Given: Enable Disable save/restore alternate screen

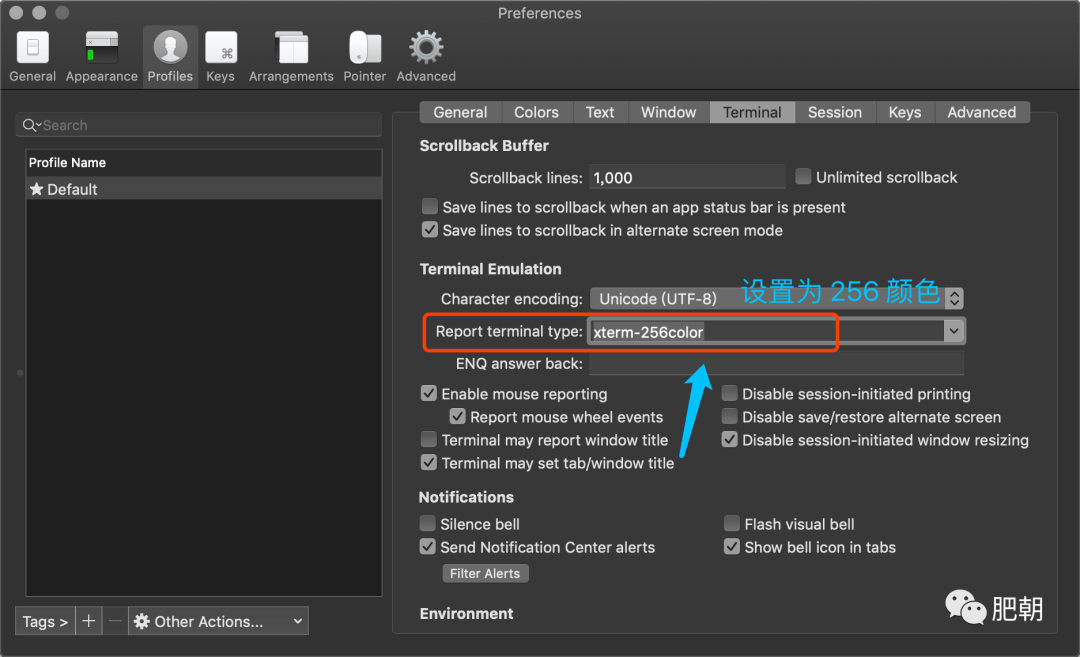Looking at the screenshot, I should (729, 416).
